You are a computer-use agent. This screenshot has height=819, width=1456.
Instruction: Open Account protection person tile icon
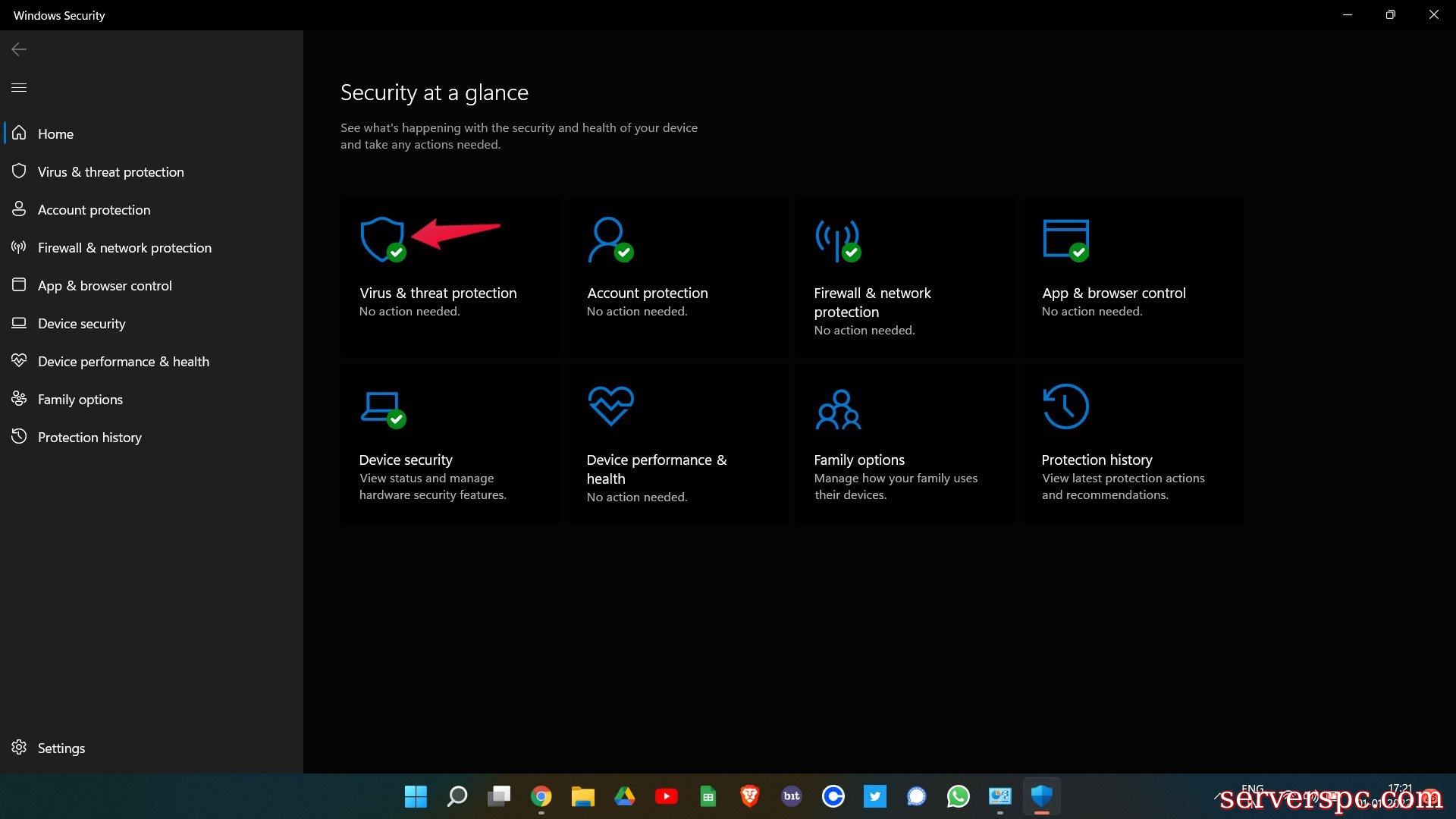[x=609, y=240]
